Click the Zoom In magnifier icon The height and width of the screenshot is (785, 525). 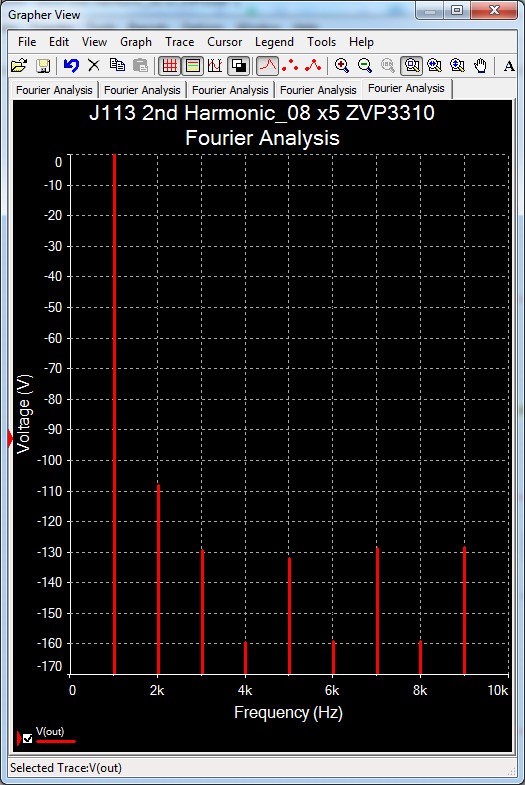click(x=342, y=66)
